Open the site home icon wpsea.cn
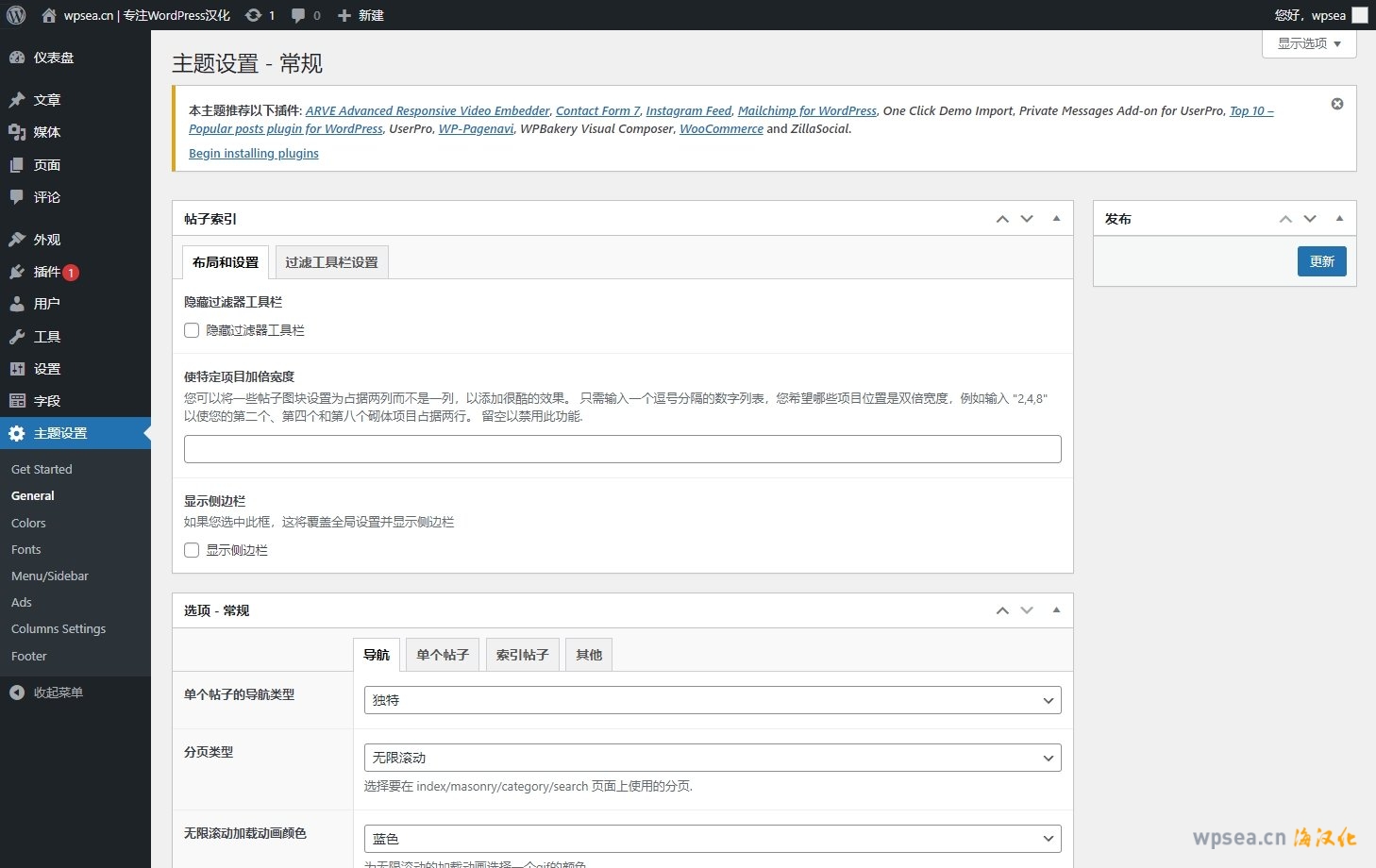Screen dimensions: 1376x868 click(x=49, y=15)
